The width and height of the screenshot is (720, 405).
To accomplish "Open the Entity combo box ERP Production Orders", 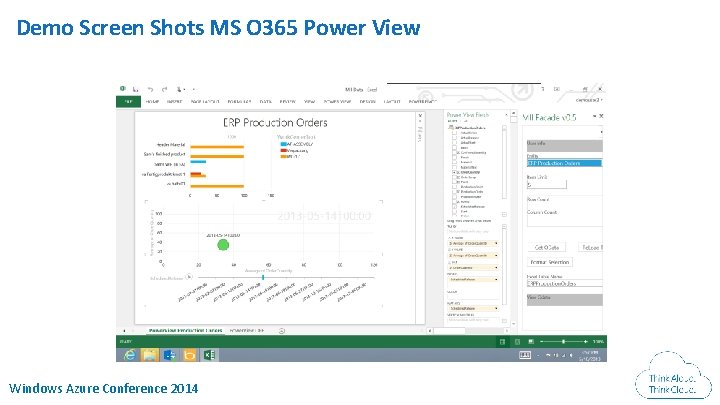I will tap(564, 163).
